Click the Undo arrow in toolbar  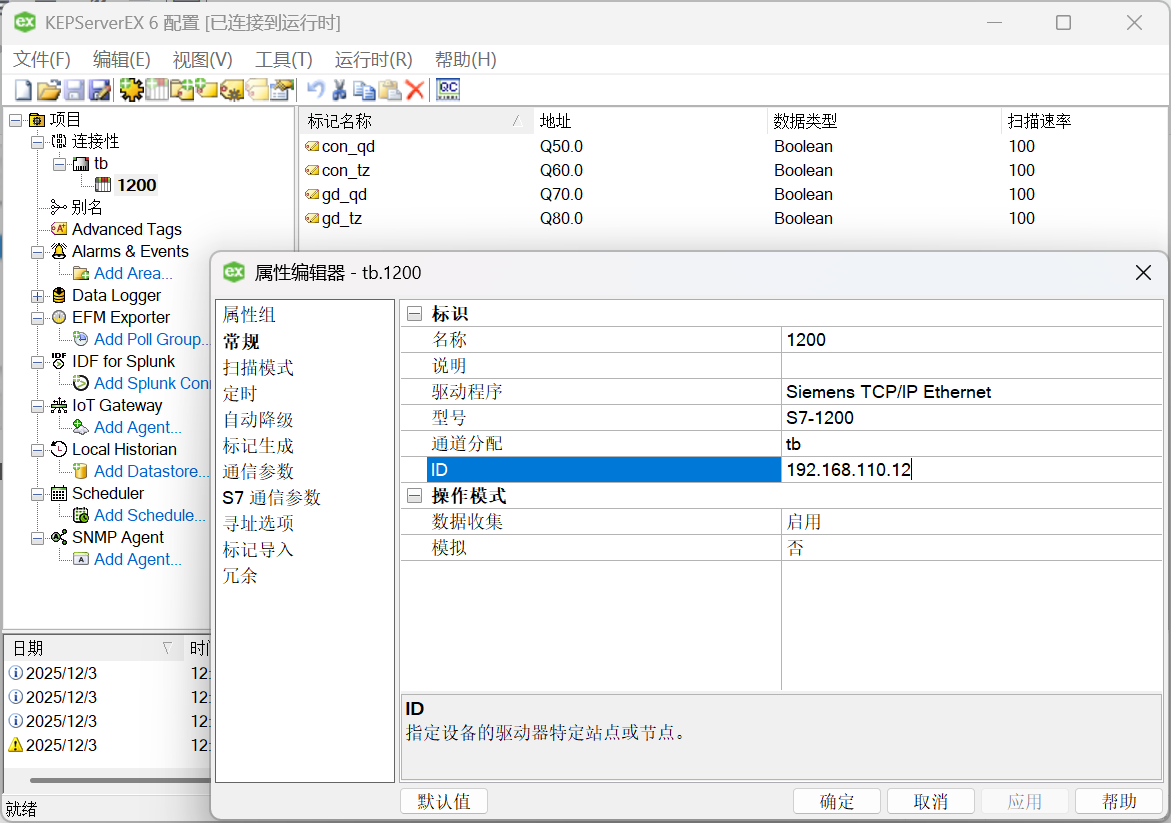click(315, 90)
